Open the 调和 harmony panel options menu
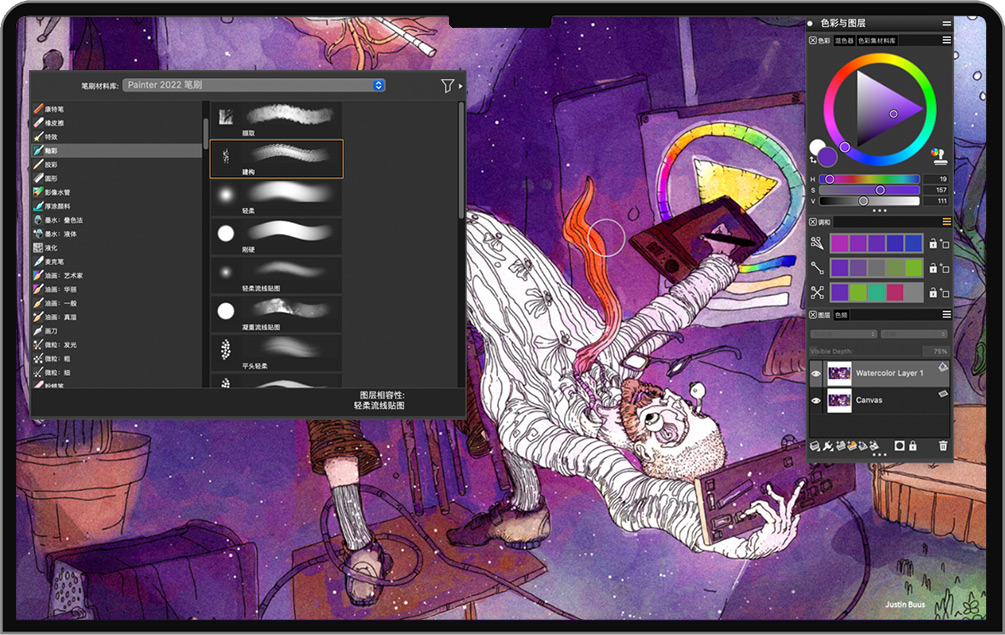1005x635 pixels. [x=946, y=222]
